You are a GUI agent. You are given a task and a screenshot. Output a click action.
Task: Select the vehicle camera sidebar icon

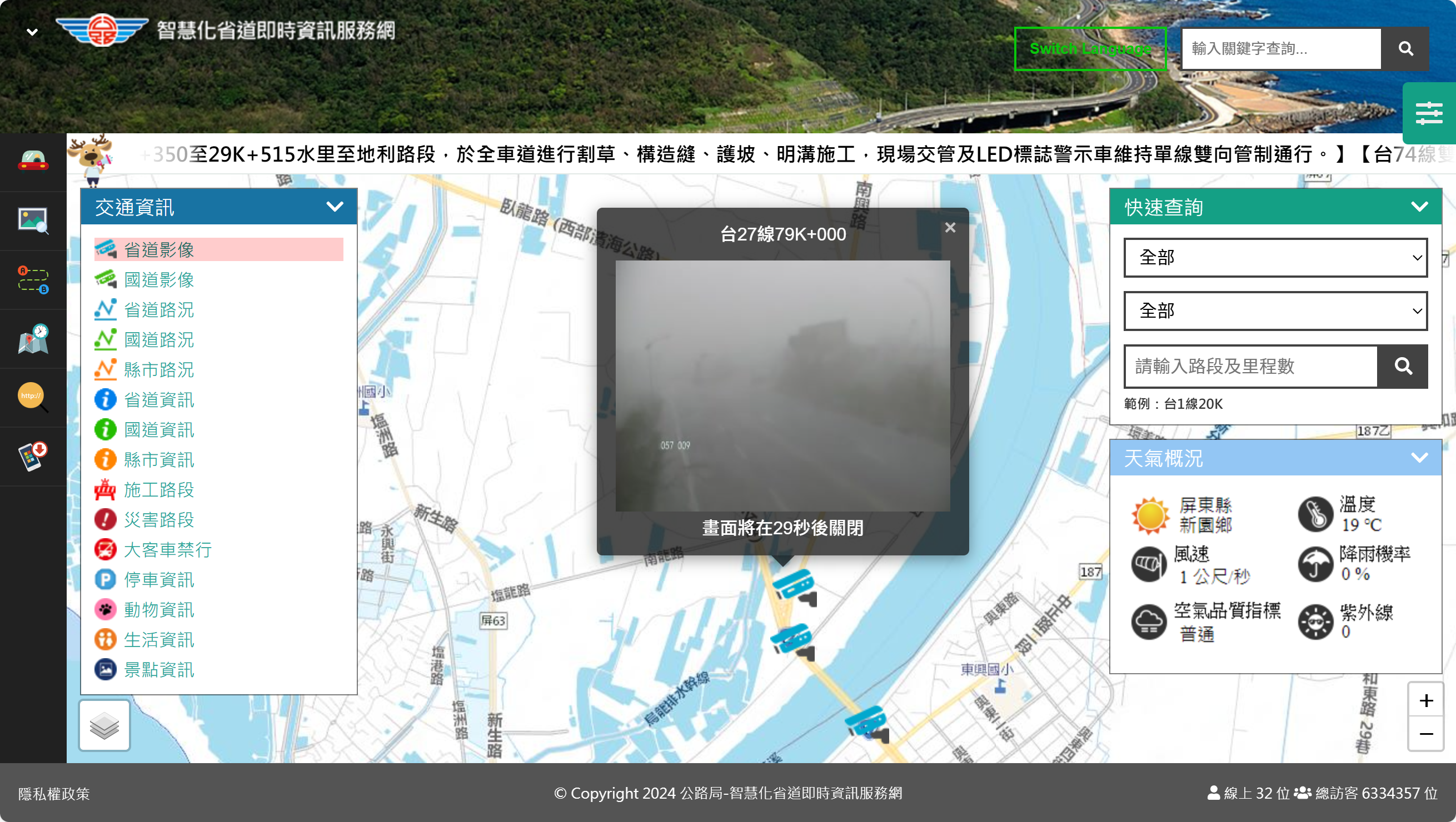coord(32,161)
